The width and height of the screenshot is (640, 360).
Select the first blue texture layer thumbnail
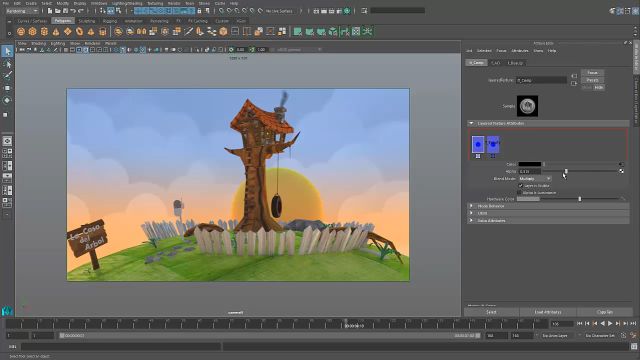point(478,144)
